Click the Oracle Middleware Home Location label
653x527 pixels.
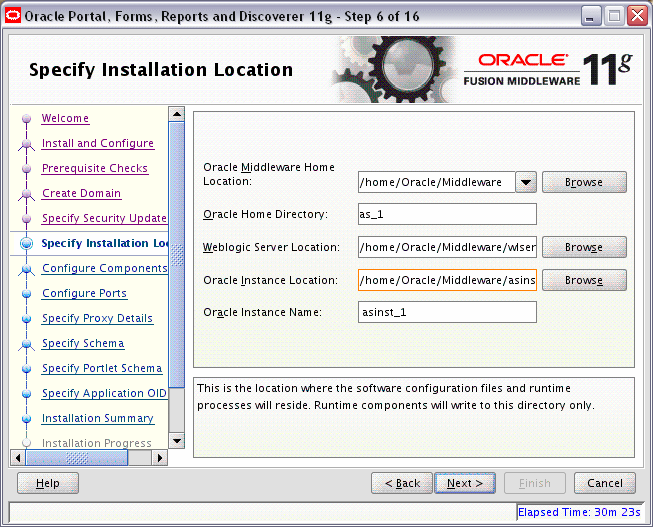pyautogui.click(x=269, y=174)
